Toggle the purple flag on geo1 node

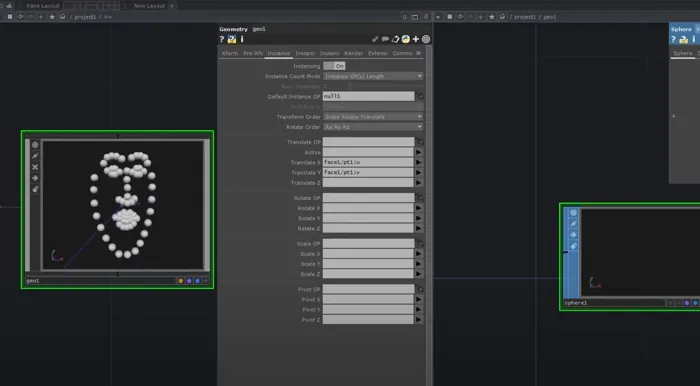click(x=189, y=281)
